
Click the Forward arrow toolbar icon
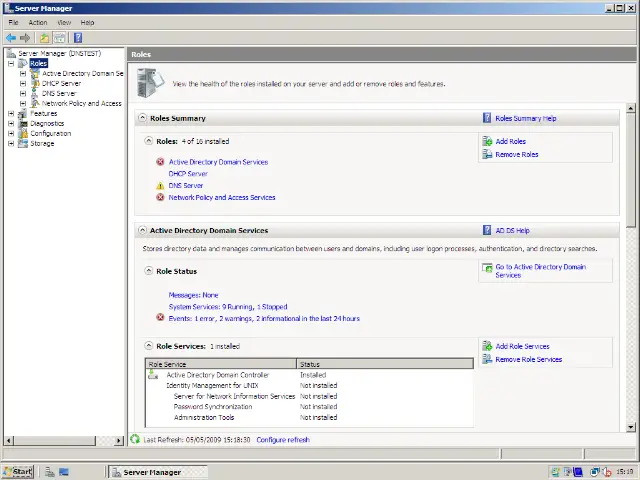pyautogui.click(x=25, y=38)
